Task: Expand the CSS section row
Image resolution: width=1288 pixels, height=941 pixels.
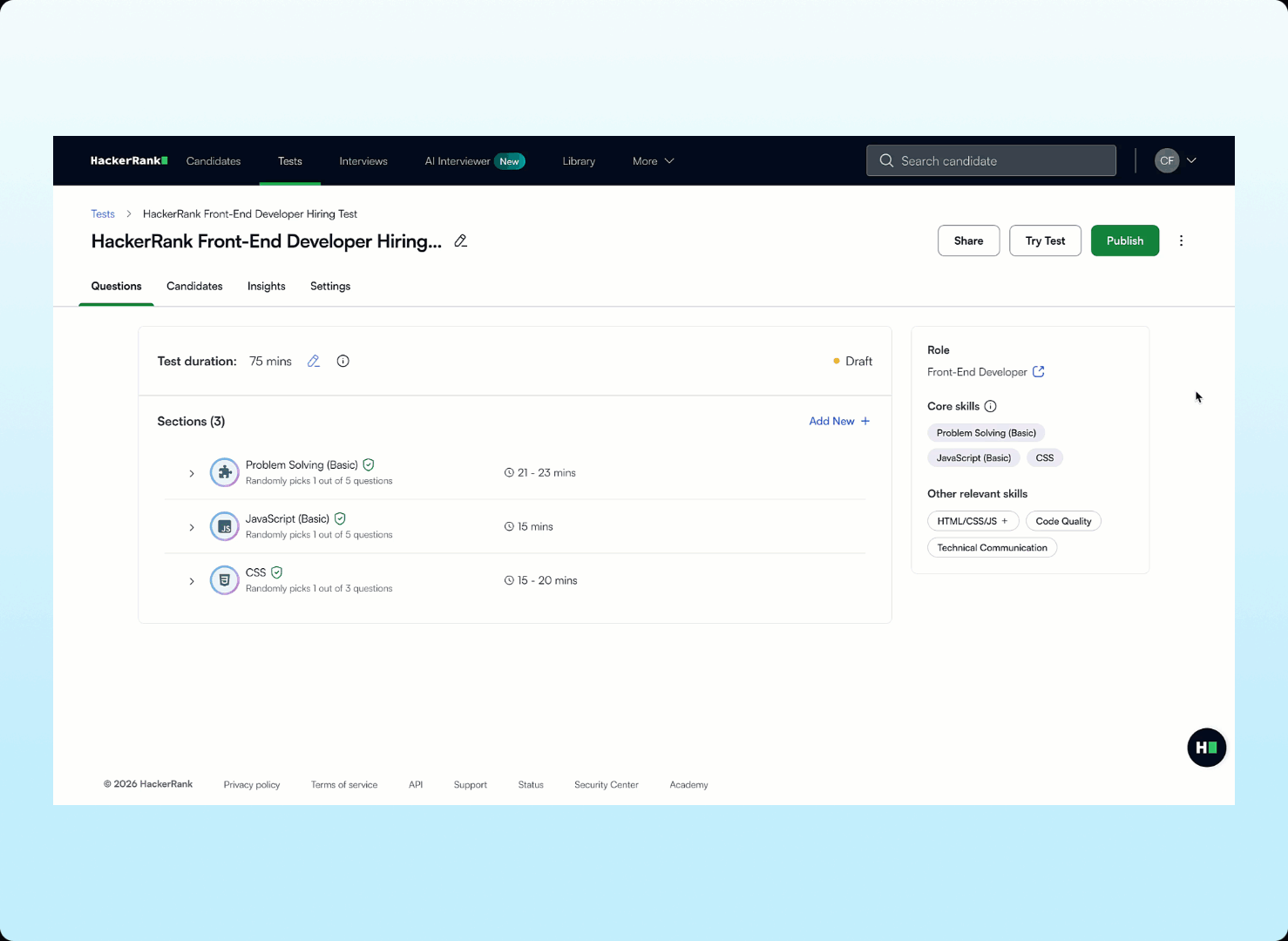Action: point(192,581)
